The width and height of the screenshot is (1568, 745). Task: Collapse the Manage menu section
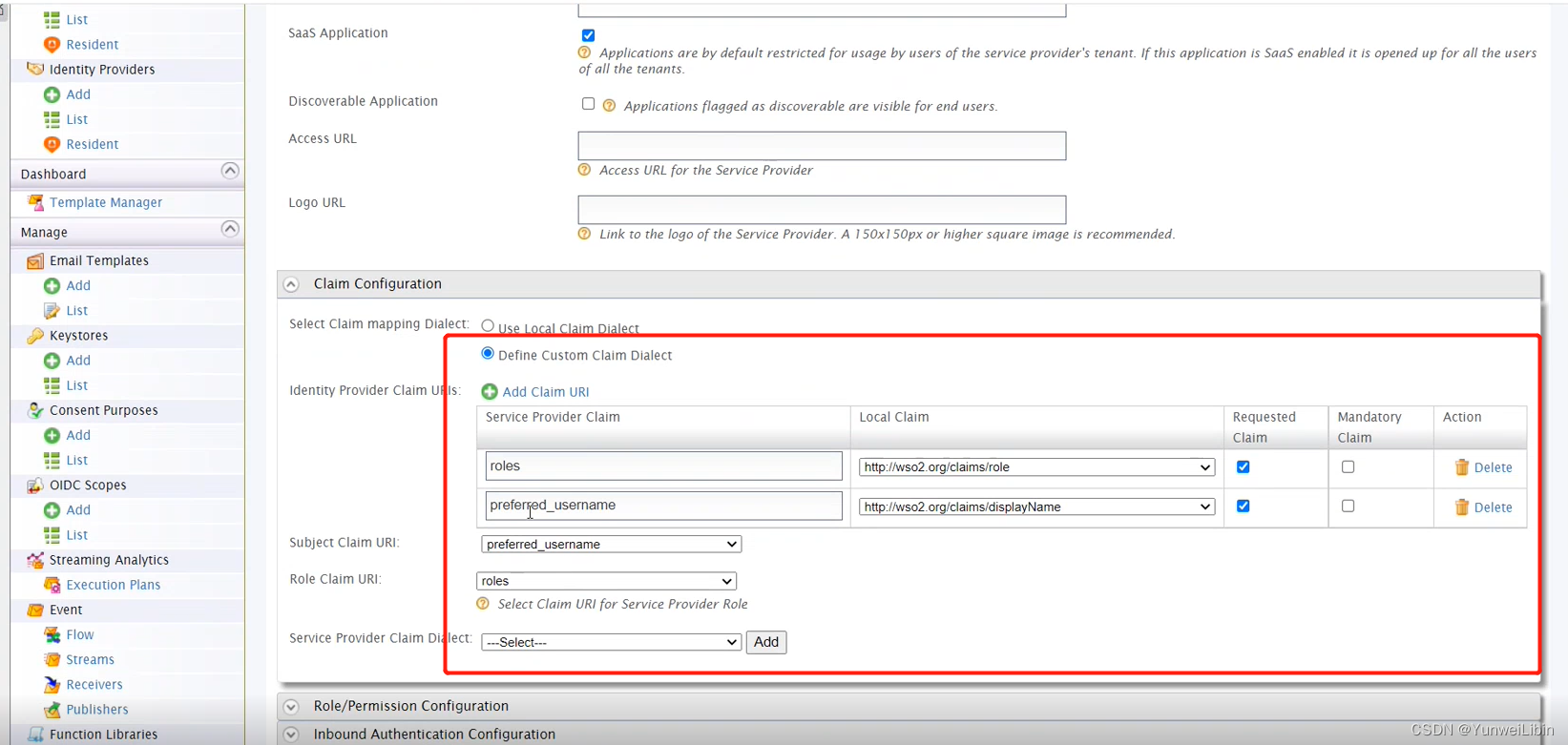pyautogui.click(x=230, y=229)
